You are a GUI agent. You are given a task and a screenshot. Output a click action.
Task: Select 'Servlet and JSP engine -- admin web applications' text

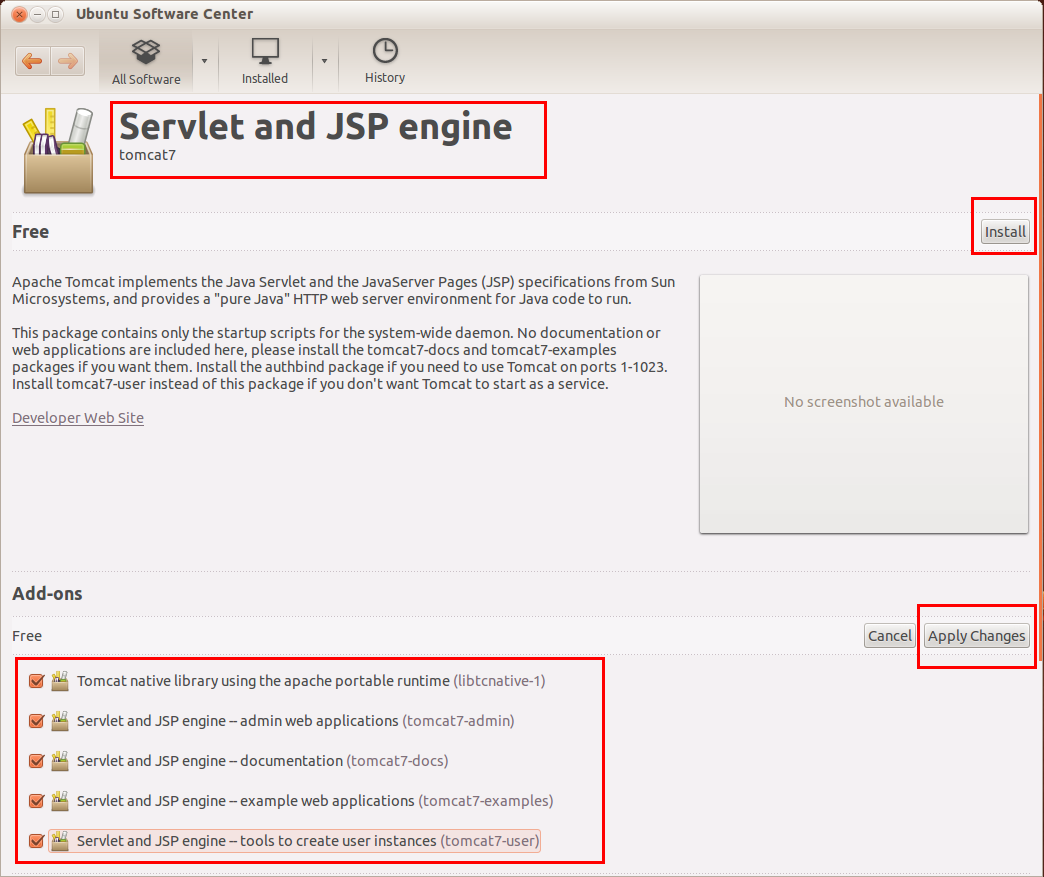tap(238, 721)
